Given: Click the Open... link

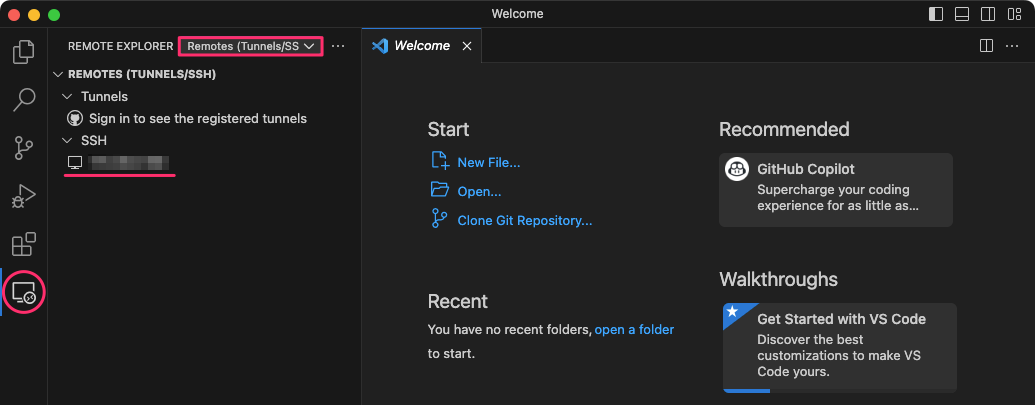Looking at the screenshot, I should click(x=479, y=191).
